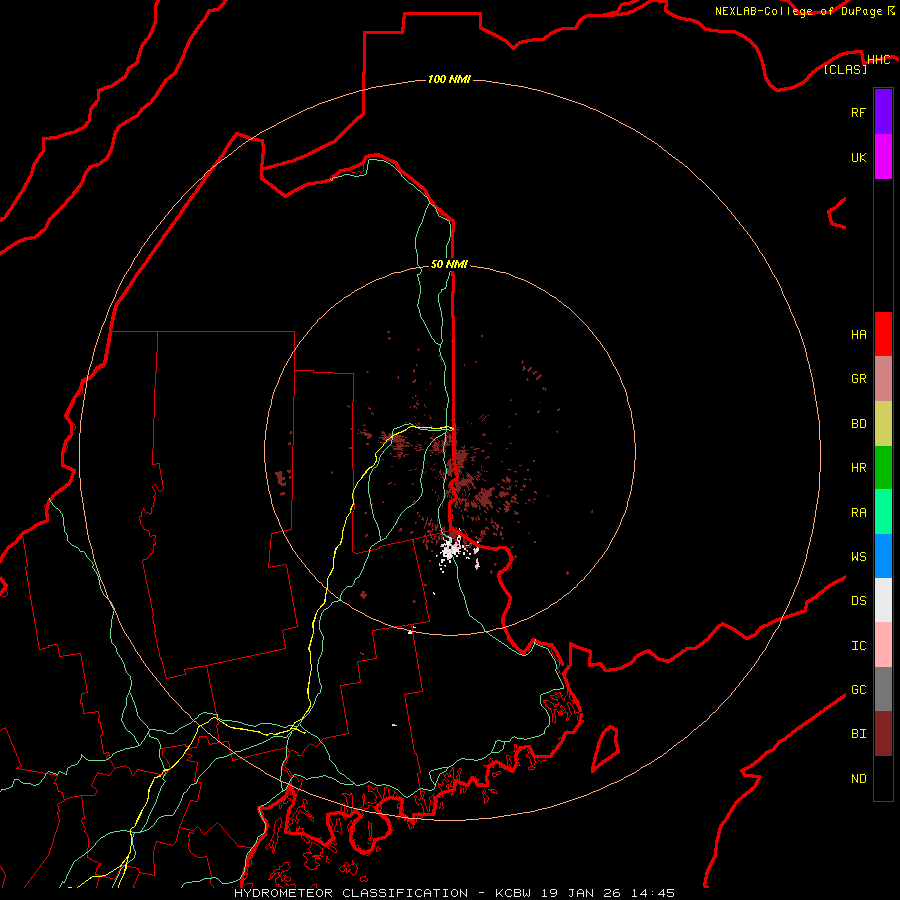Click the [CLAS] units label
Screen dimensions: 900x900
click(x=845, y=70)
